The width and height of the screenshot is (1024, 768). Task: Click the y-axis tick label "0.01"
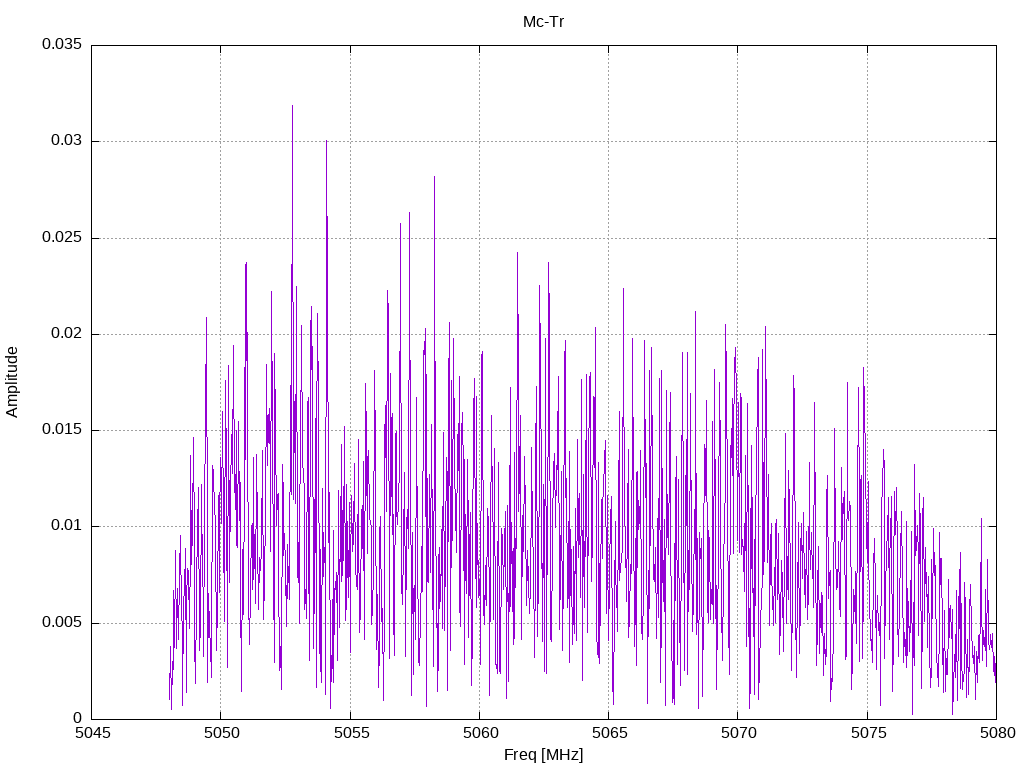[x=67, y=526]
